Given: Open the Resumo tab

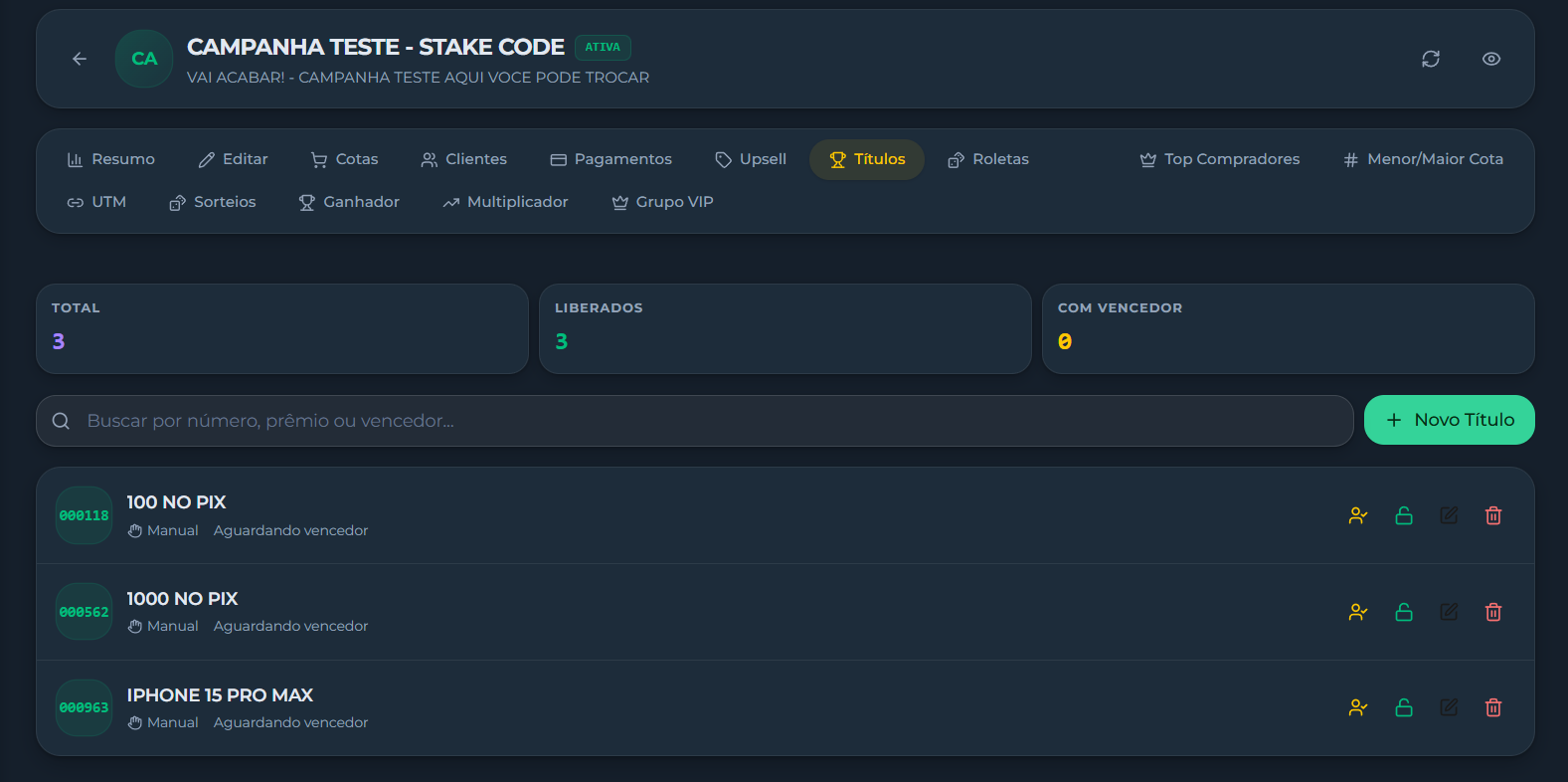Looking at the screenshot, I should [110, 159].
